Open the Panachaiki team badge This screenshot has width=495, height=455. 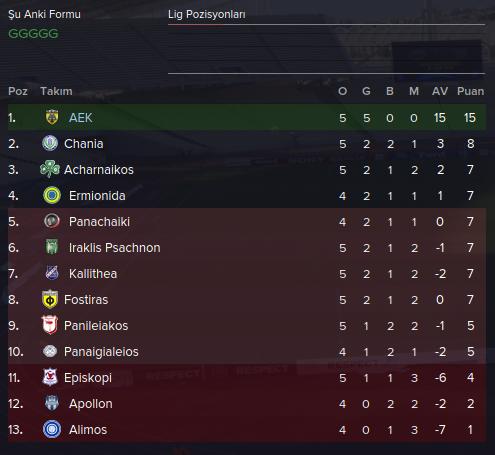(x=52, y=221)
